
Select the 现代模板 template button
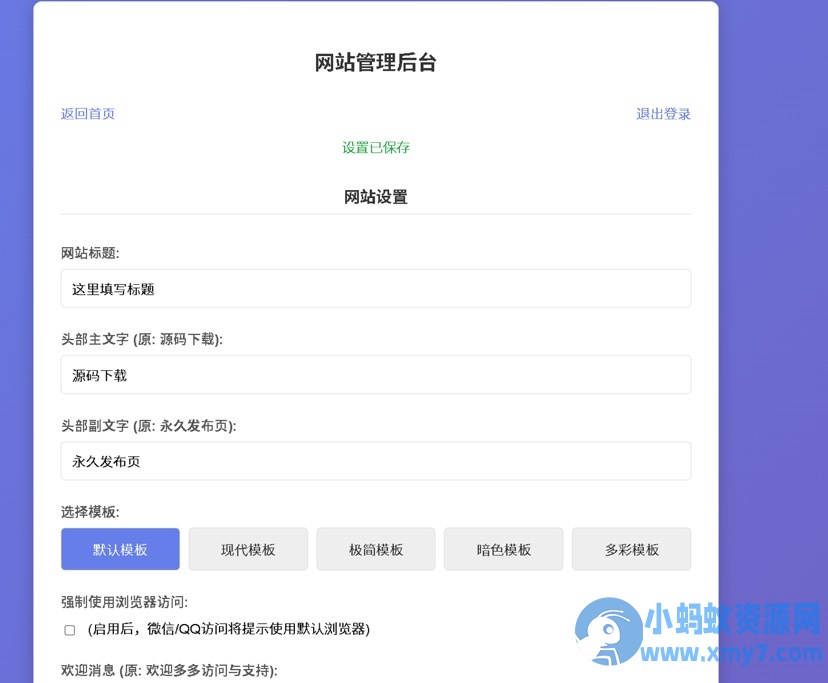248,549
